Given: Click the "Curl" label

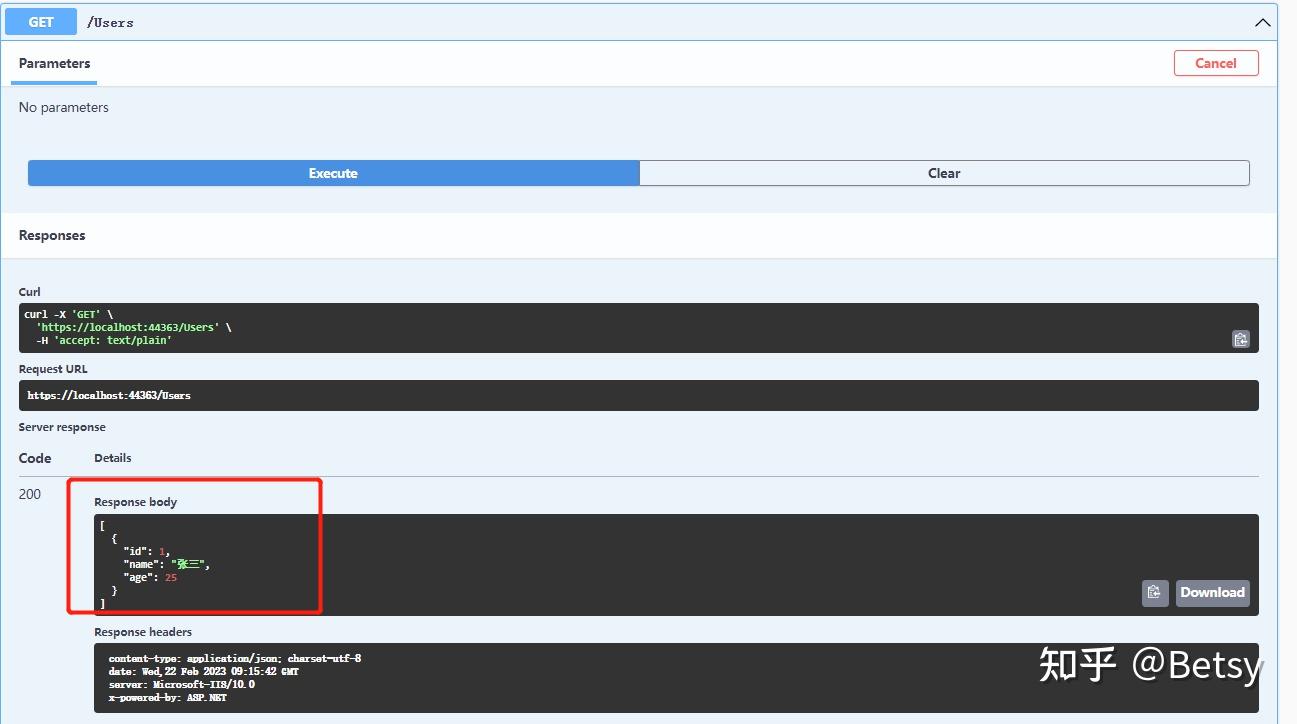Looking at the screenshot, I should (30, 292).
